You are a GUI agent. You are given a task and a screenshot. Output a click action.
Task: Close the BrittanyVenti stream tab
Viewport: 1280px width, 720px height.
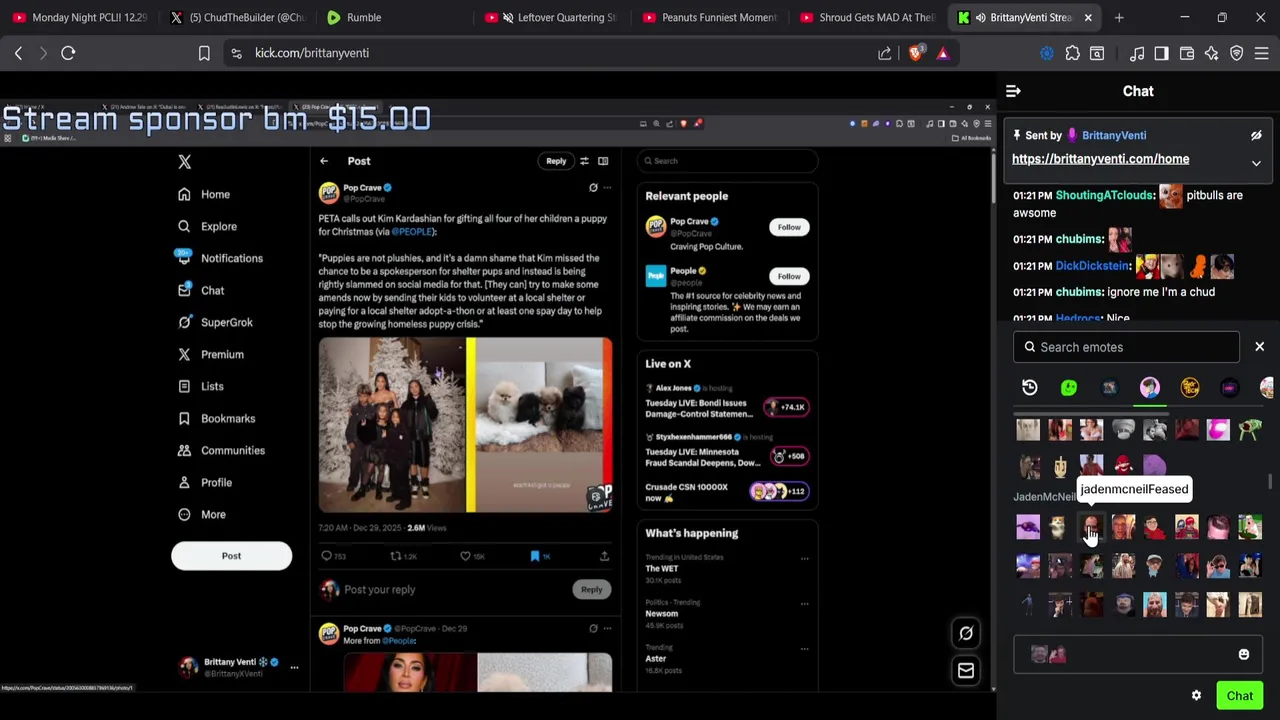(x=1088, y=17)
